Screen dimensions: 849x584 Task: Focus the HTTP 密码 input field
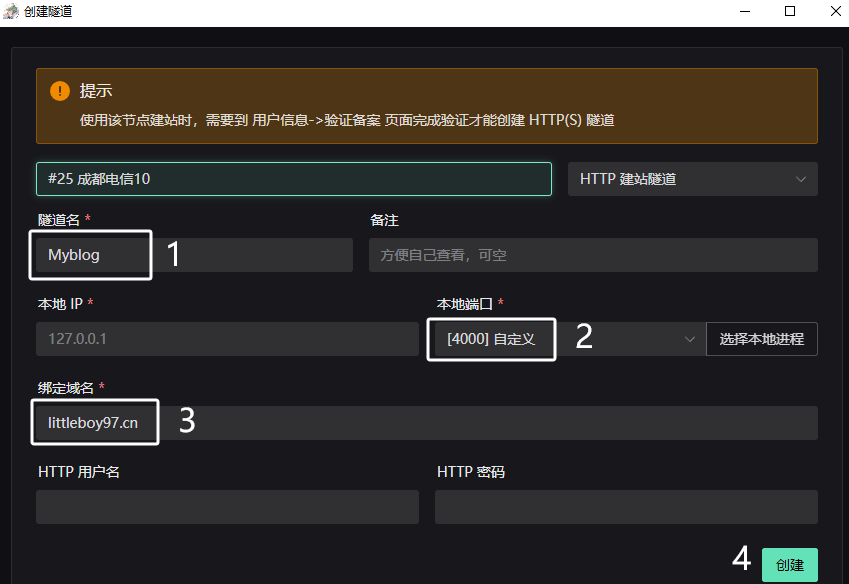tap(626, 507)
